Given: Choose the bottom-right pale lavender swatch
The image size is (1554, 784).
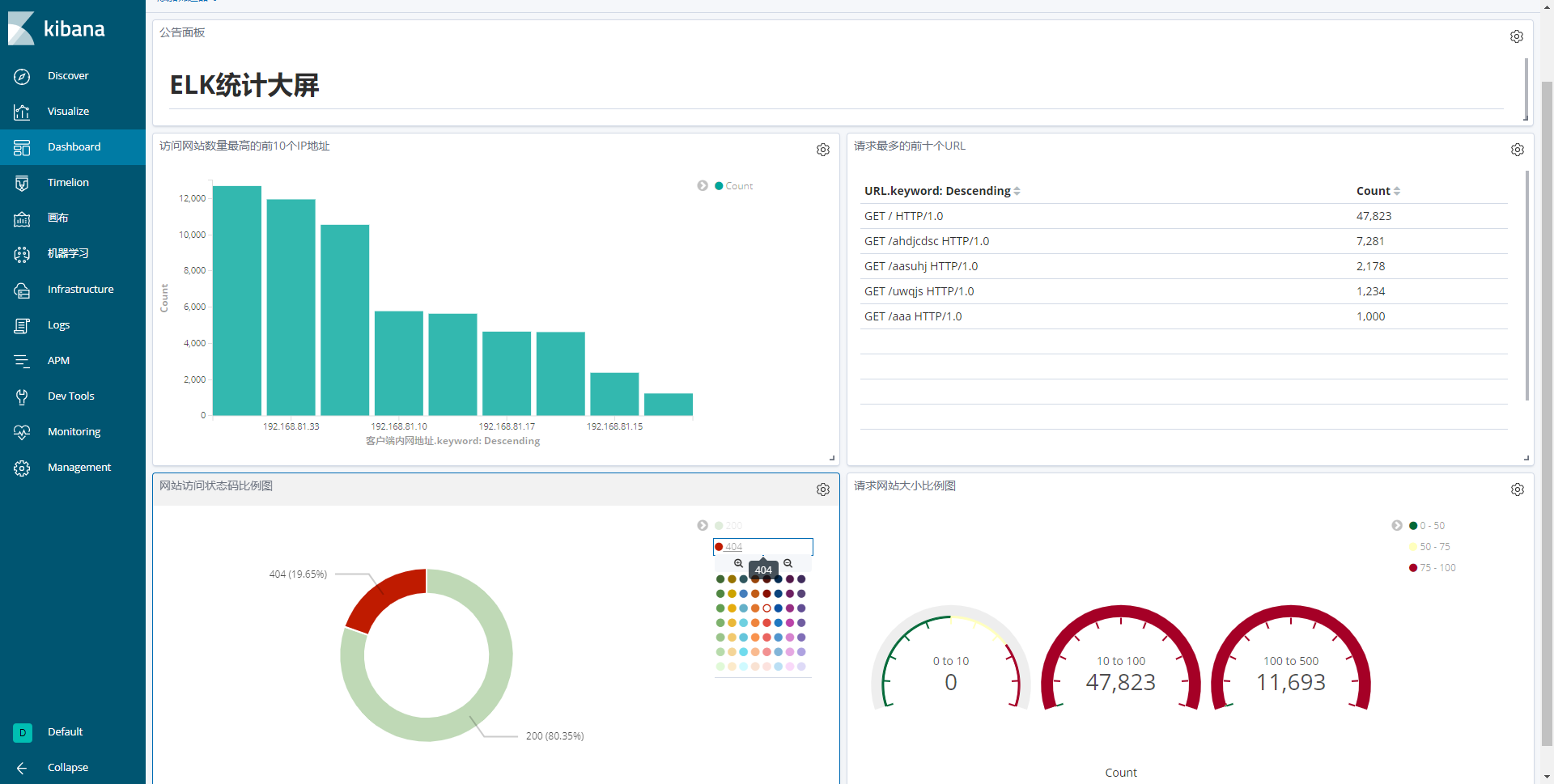Looking at the screenshot, I should 801,667.
